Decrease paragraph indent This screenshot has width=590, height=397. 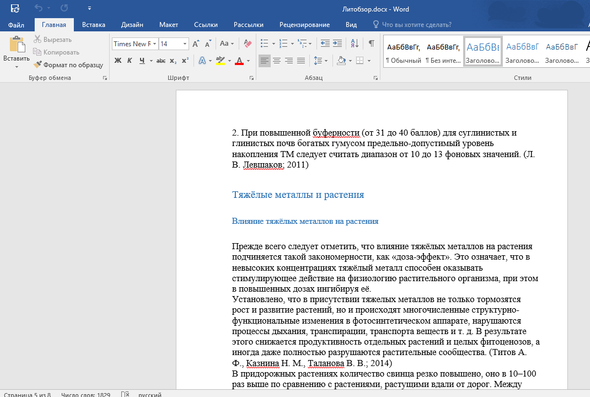coord(325,44)
